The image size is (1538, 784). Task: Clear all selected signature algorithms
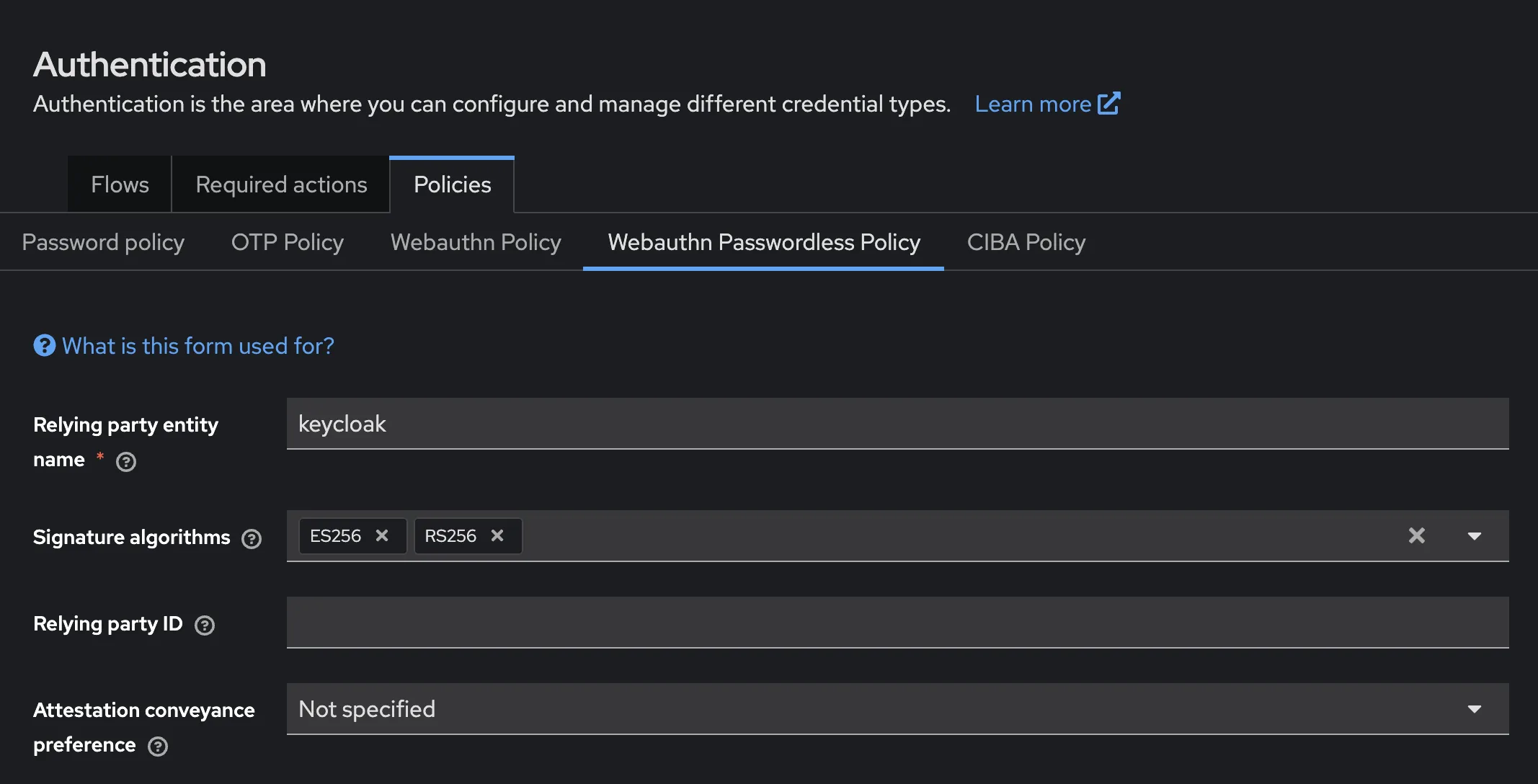pyautogui.click(x=1415, y=535)
